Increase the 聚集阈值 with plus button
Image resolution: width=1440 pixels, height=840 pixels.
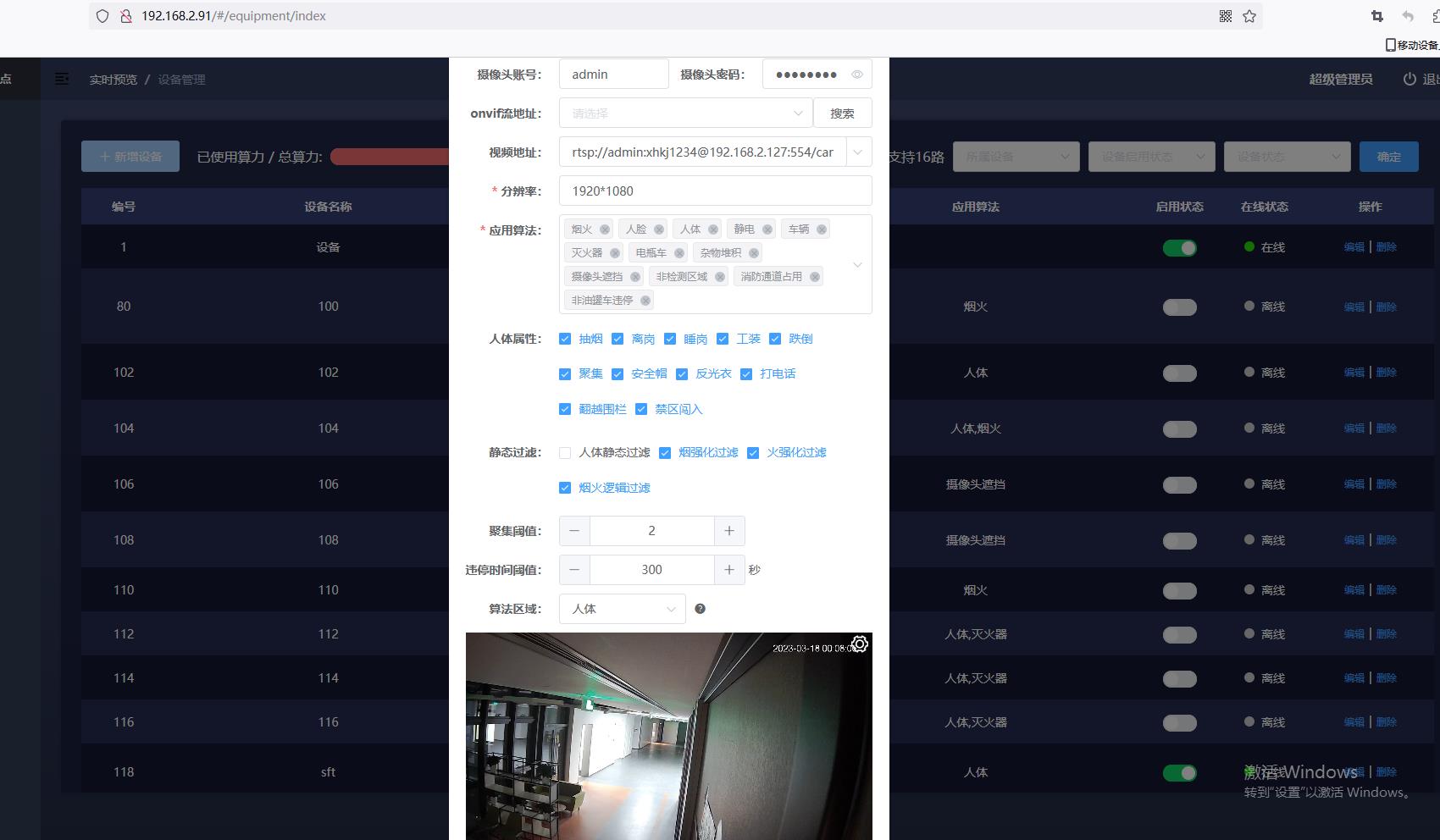(x=729, y=531)
